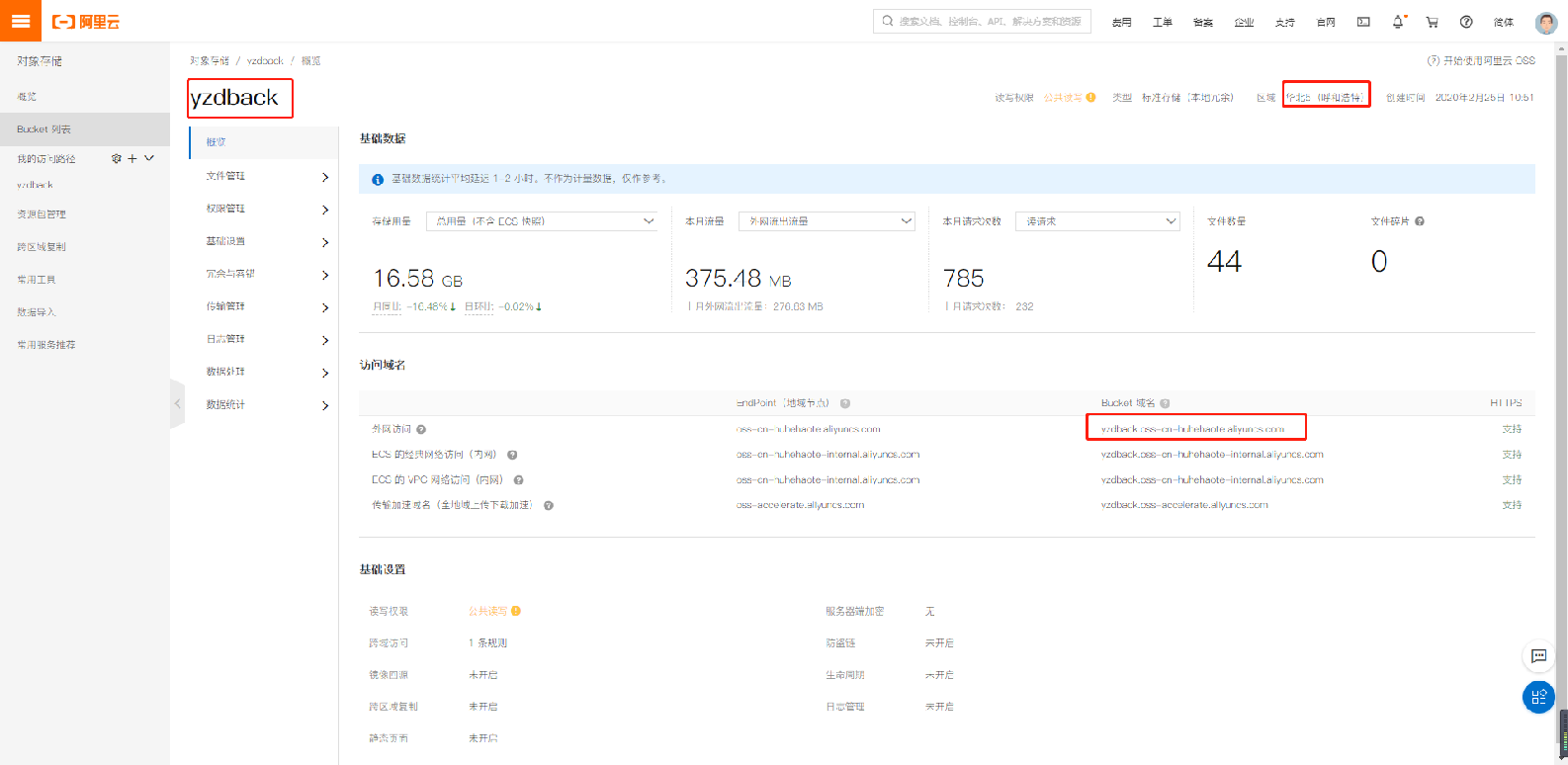Click the help icon beside EndPoint column header
The image size is (1568, 765).
coord(845,403)
